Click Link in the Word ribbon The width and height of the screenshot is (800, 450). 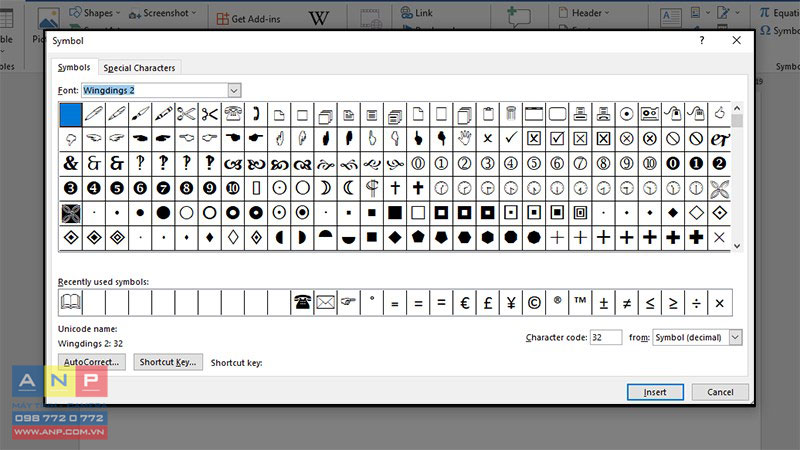tap(417, 13)
